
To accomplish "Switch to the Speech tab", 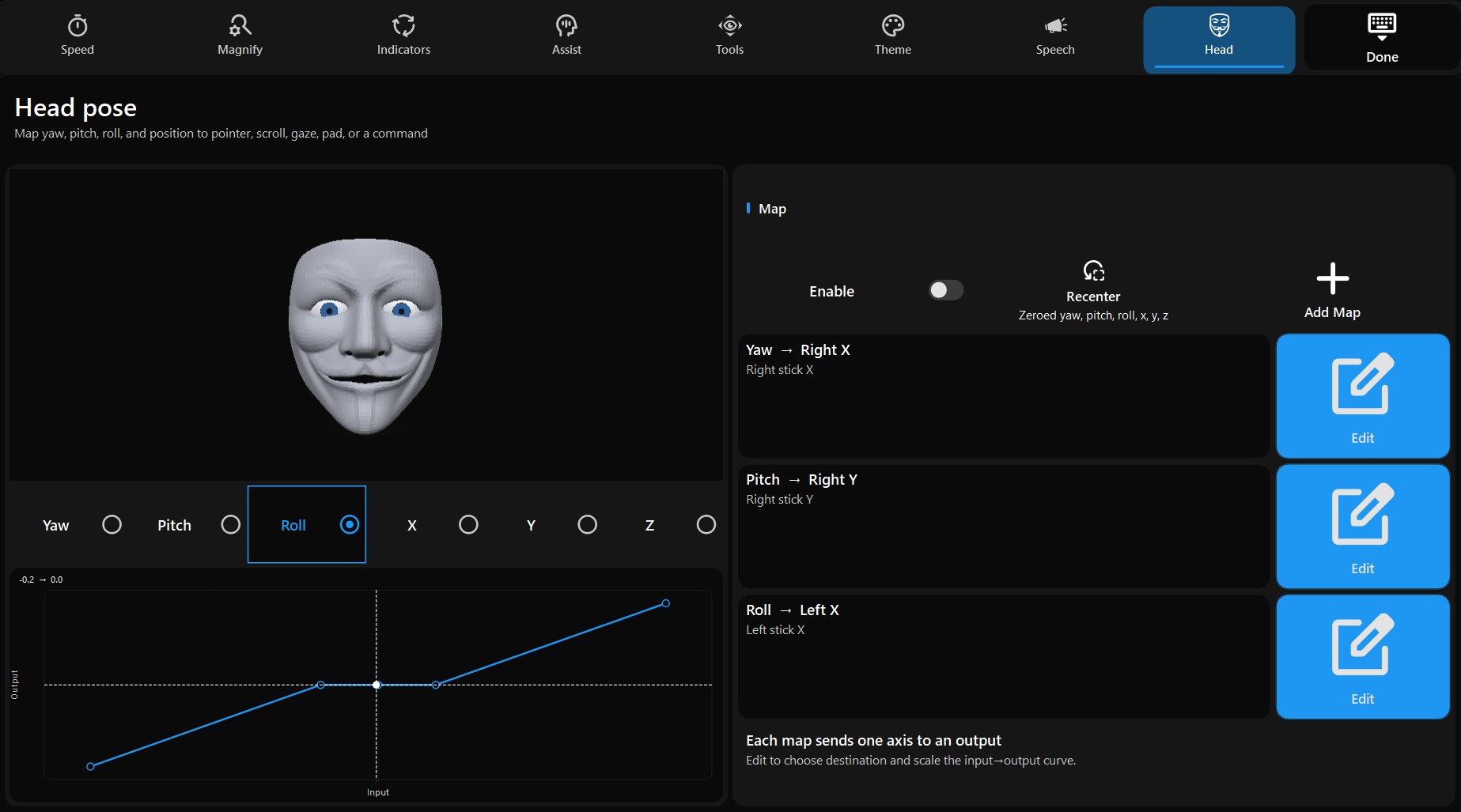I will point(1055,36).
